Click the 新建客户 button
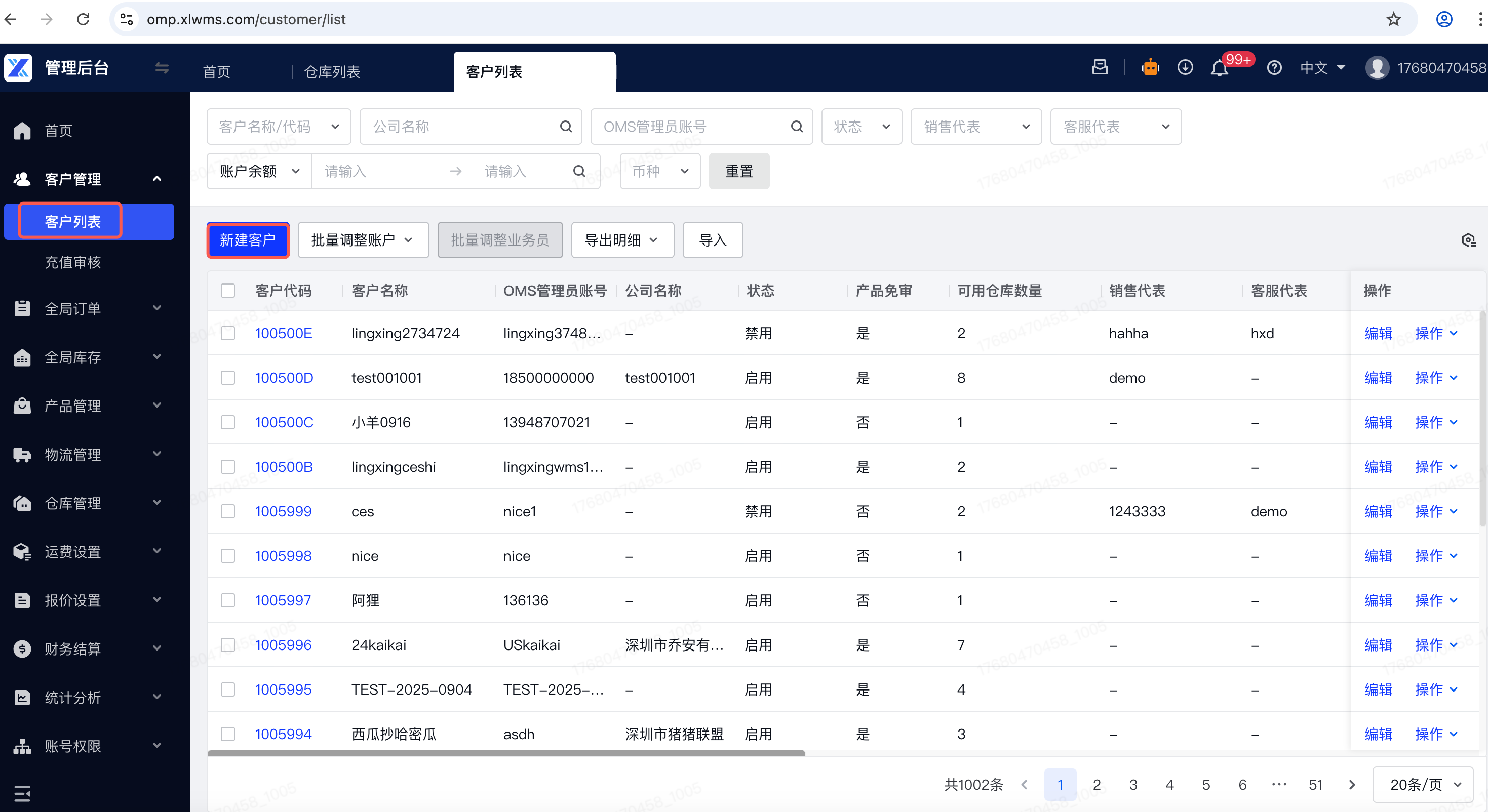This screenshot has height=812, width=1488. (x=248, y=240)
